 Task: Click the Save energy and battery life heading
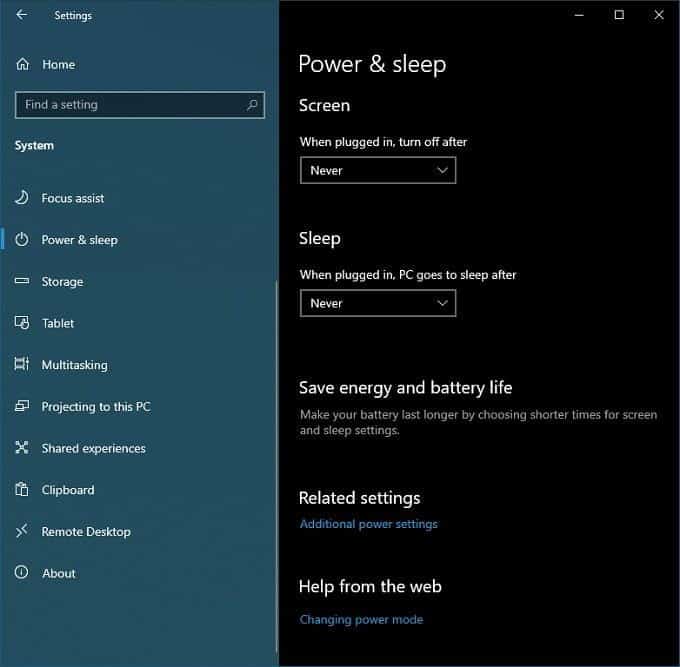pyautogui.click(x=405, y=387)
